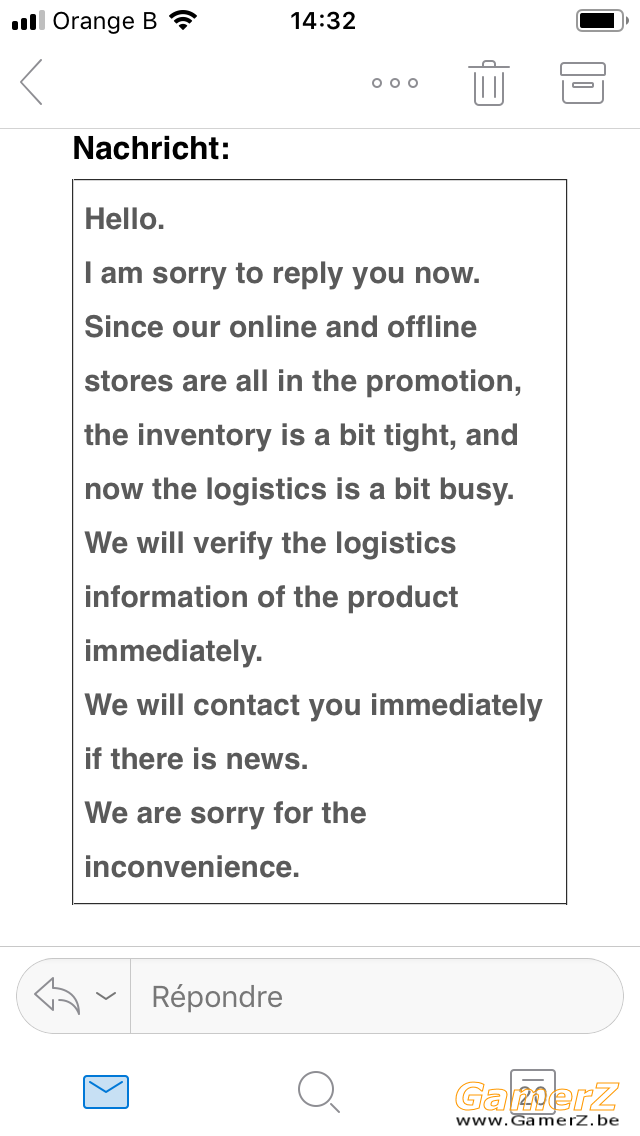The height and width of the screenshot is (1136, 640).
Task: Tap the 'if there is news.' line
Action: [196, 759]
